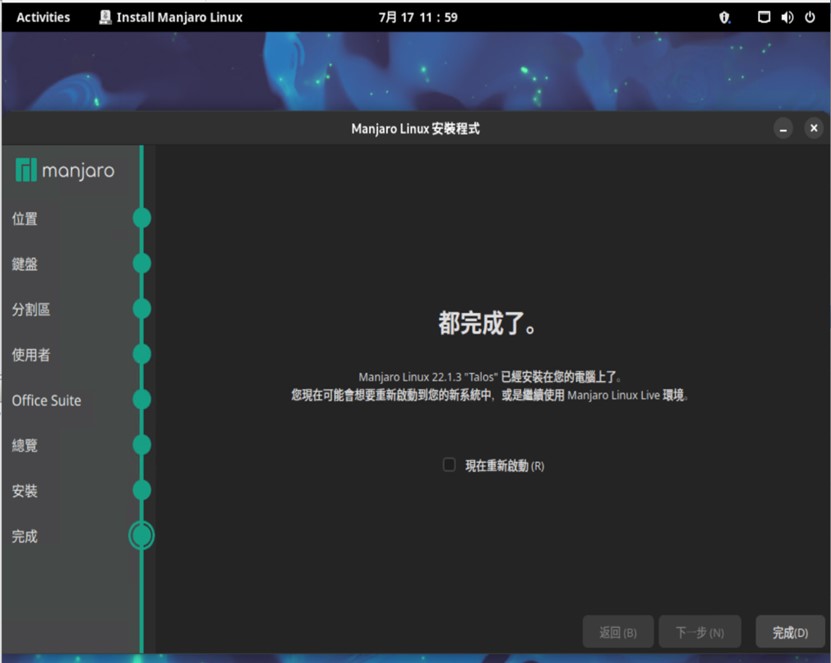Open the Activities overview

[x=43, y=17]
